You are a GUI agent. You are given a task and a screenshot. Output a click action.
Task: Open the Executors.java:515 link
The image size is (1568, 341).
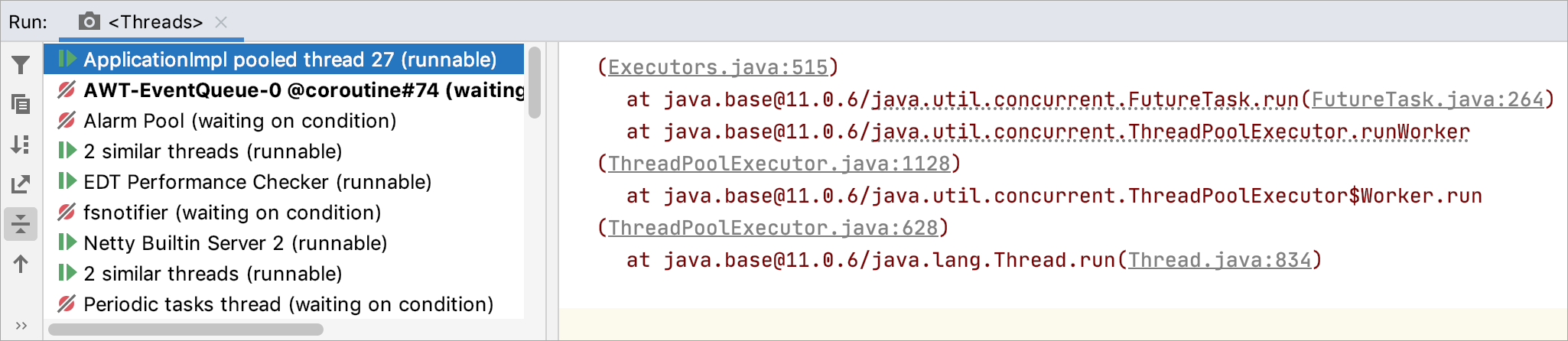point(717,67)
